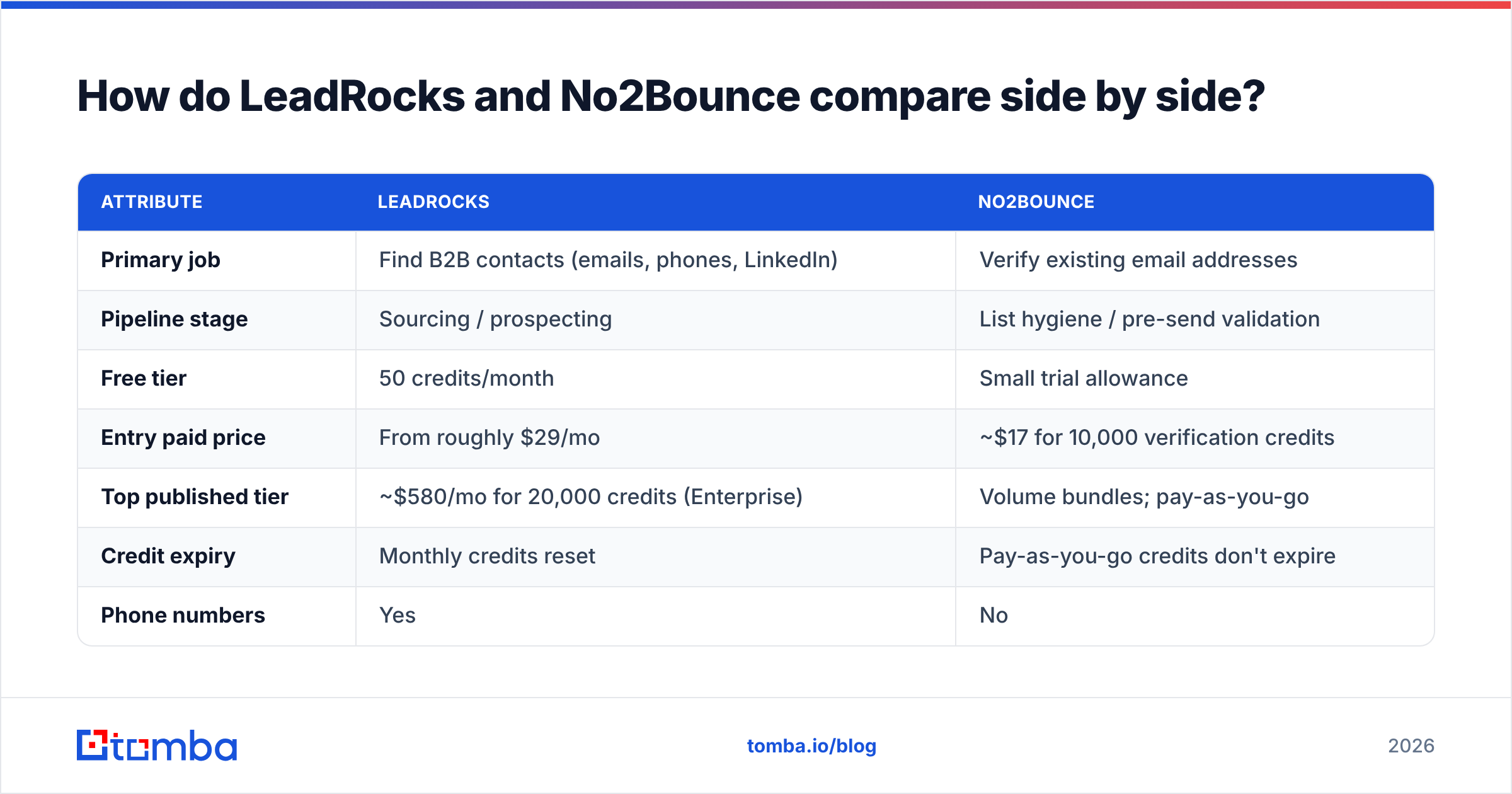
Task: Click the 'Phone numbers' row label
Action: point(183,615)
